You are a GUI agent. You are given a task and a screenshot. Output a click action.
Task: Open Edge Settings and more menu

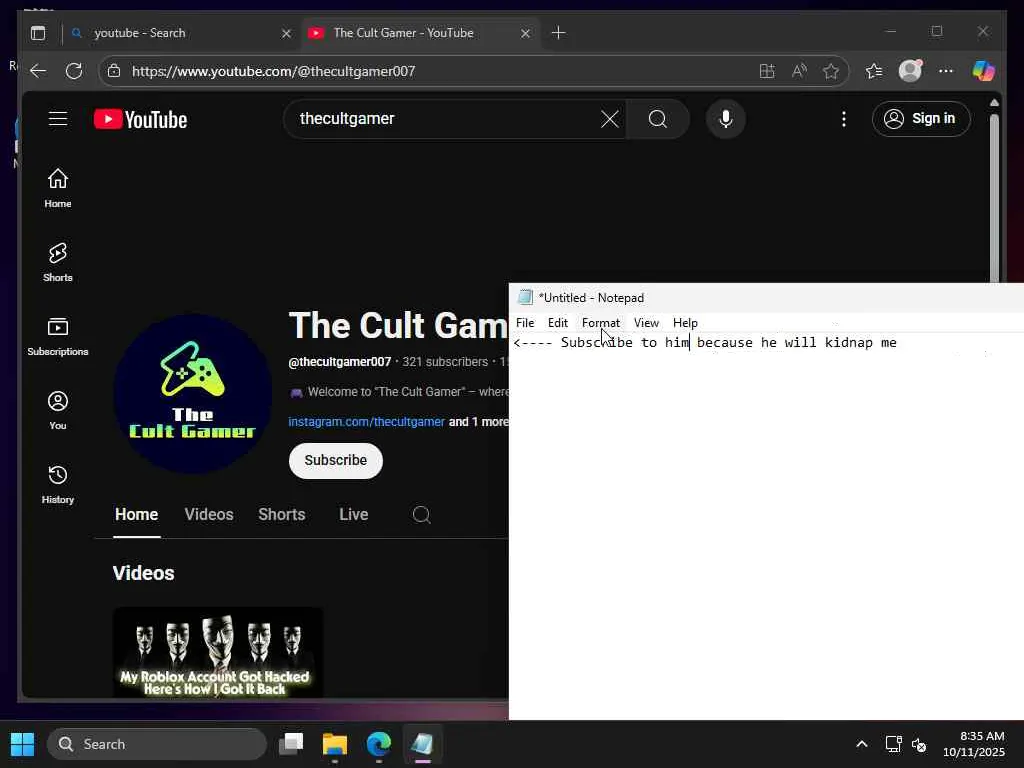coord(946,71)
